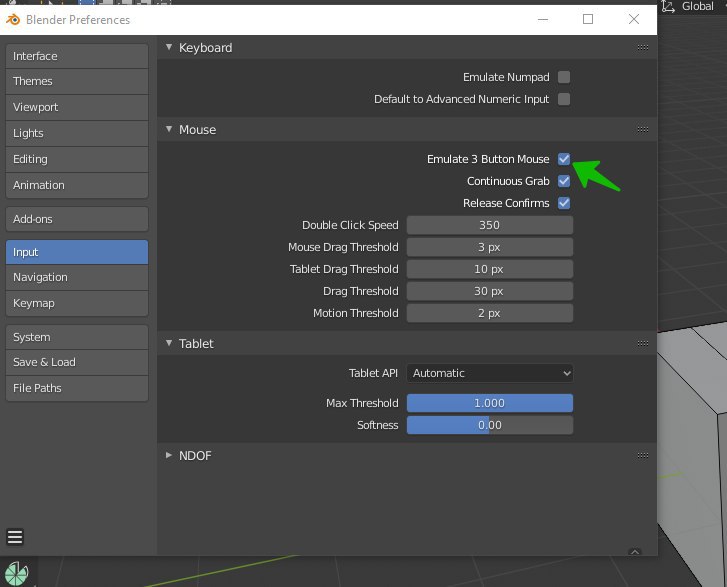Click the transform orientation icon beside Global
727x587 pixels.
(x=668, y=6)
